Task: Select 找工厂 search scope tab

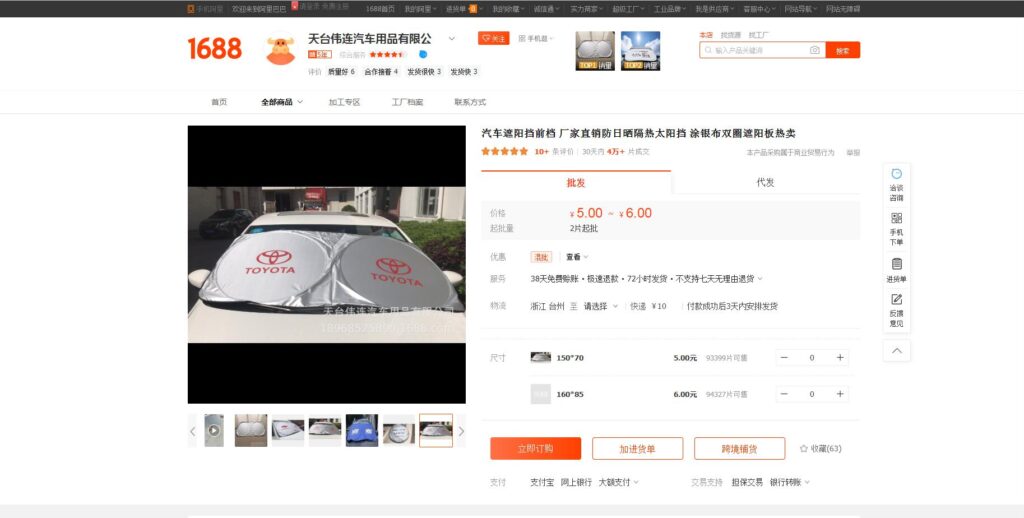Action: pos(758,35)
